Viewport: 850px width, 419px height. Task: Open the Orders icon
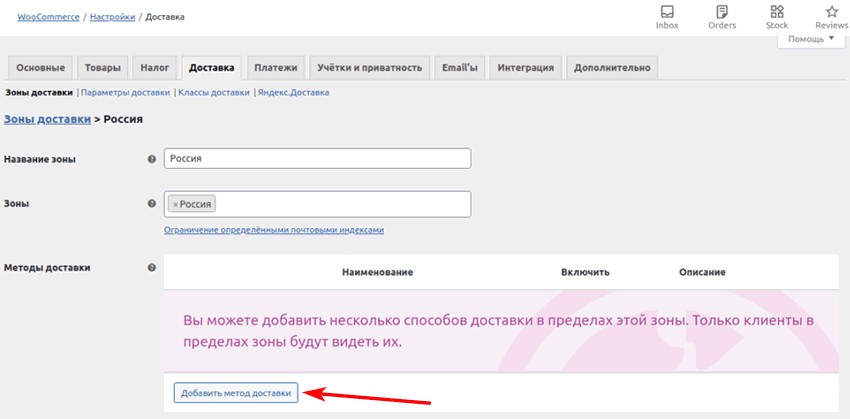click(x=722, y=12)
